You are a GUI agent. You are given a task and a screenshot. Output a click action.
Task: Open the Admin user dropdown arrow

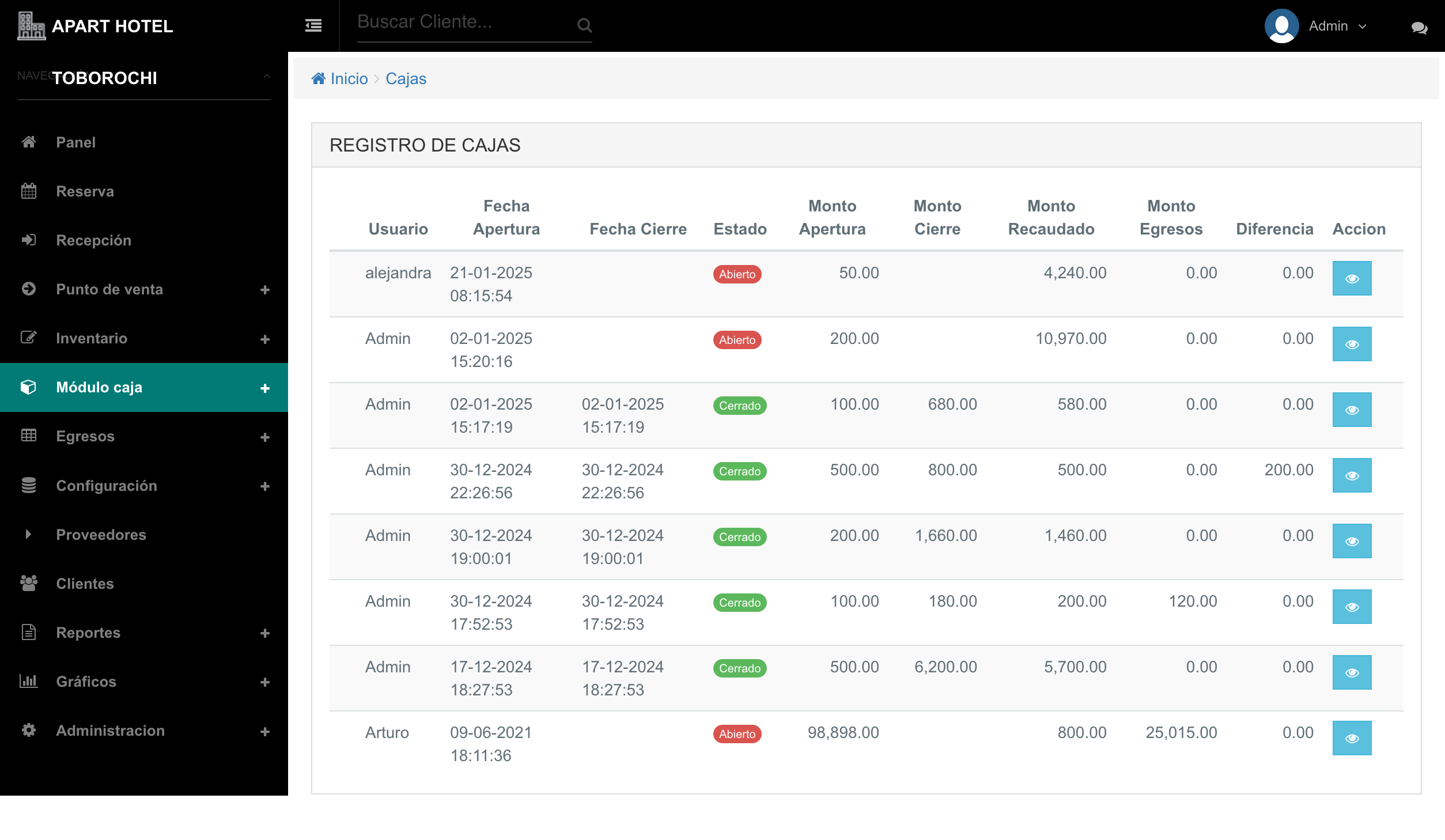click(1363, 27)
